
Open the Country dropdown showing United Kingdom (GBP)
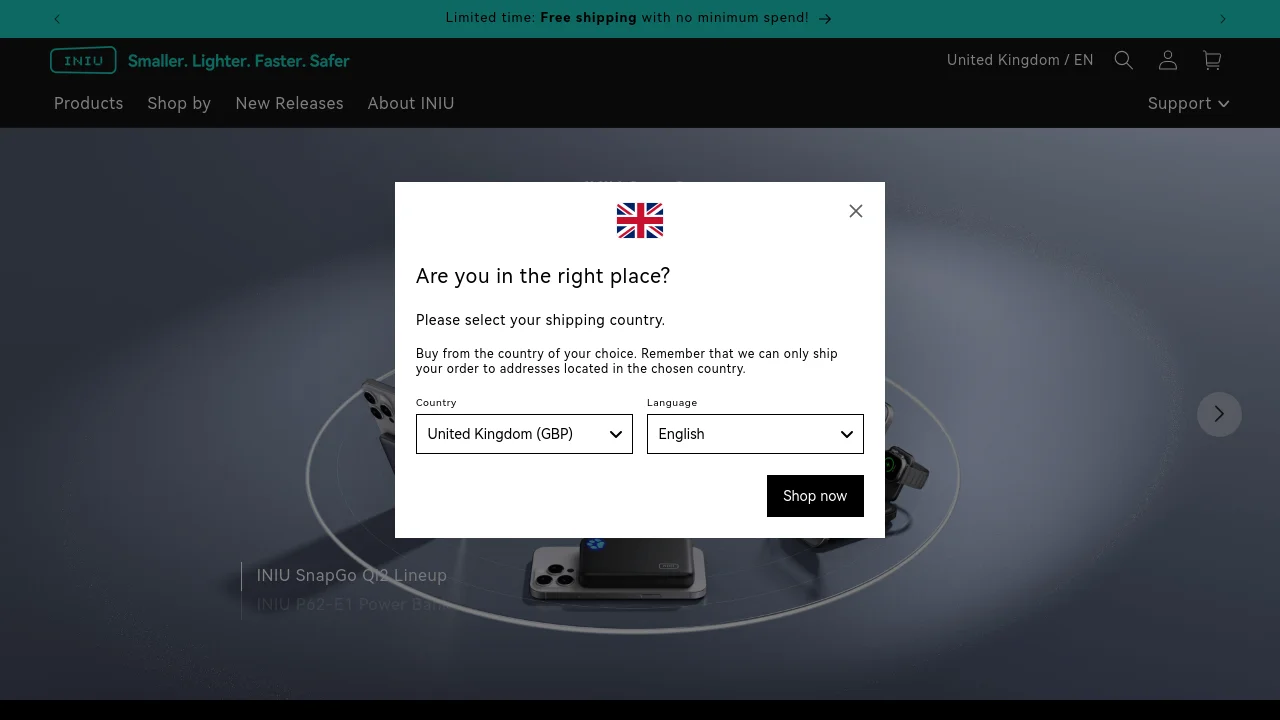pos(524,434)
